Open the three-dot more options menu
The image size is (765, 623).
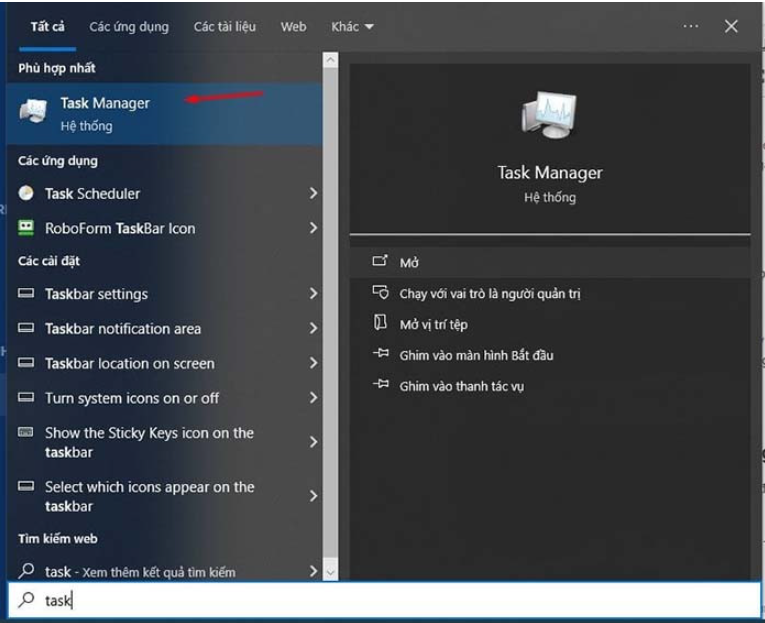690,27
